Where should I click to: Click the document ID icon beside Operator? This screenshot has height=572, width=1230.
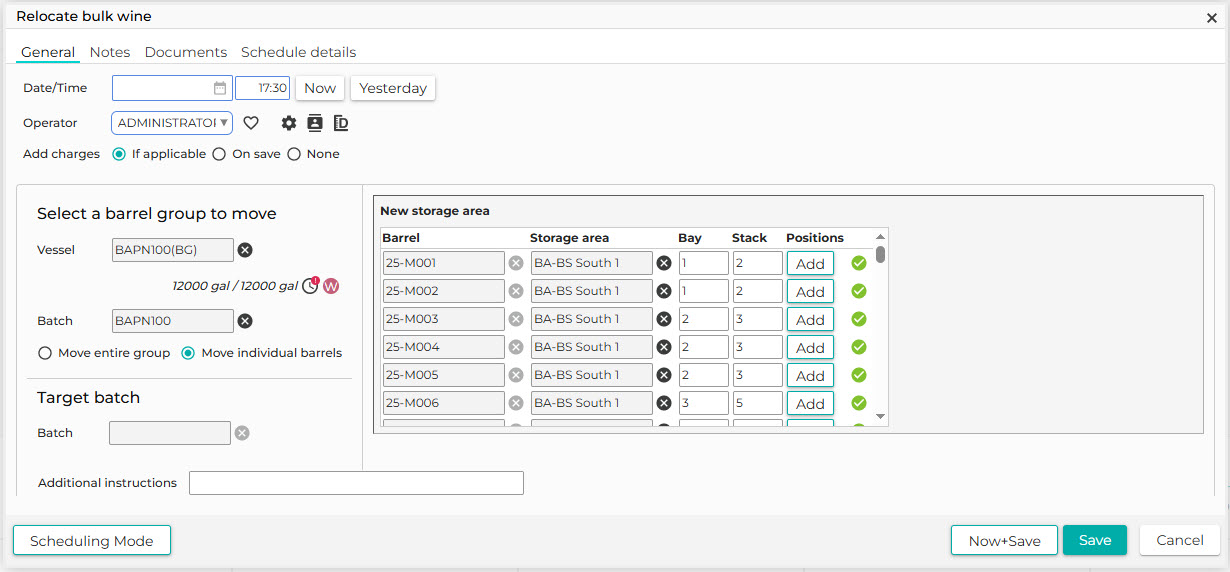(341, 123)
